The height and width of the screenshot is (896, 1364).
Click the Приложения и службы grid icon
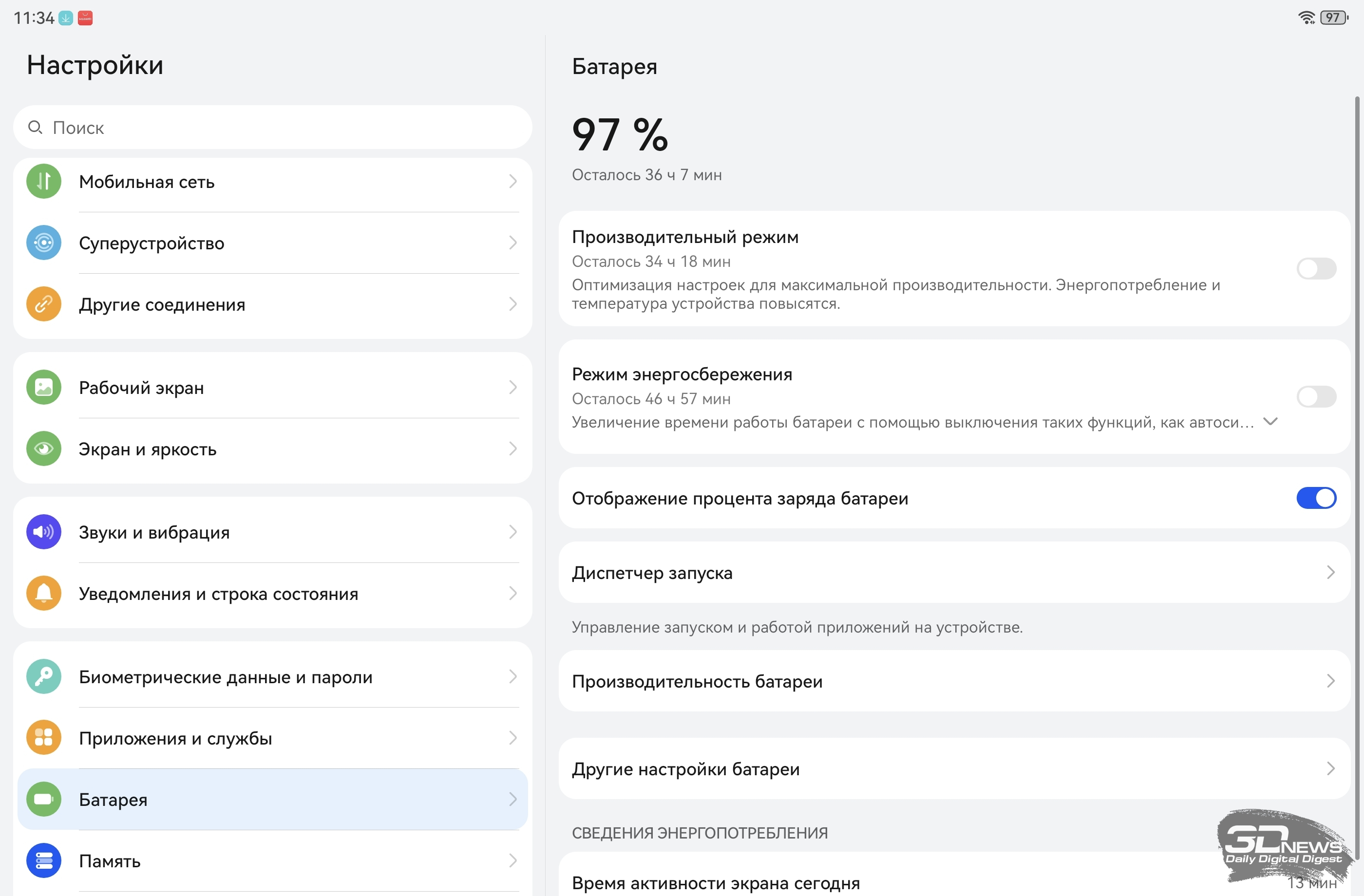pyautogui.click(x=43, y=738)
